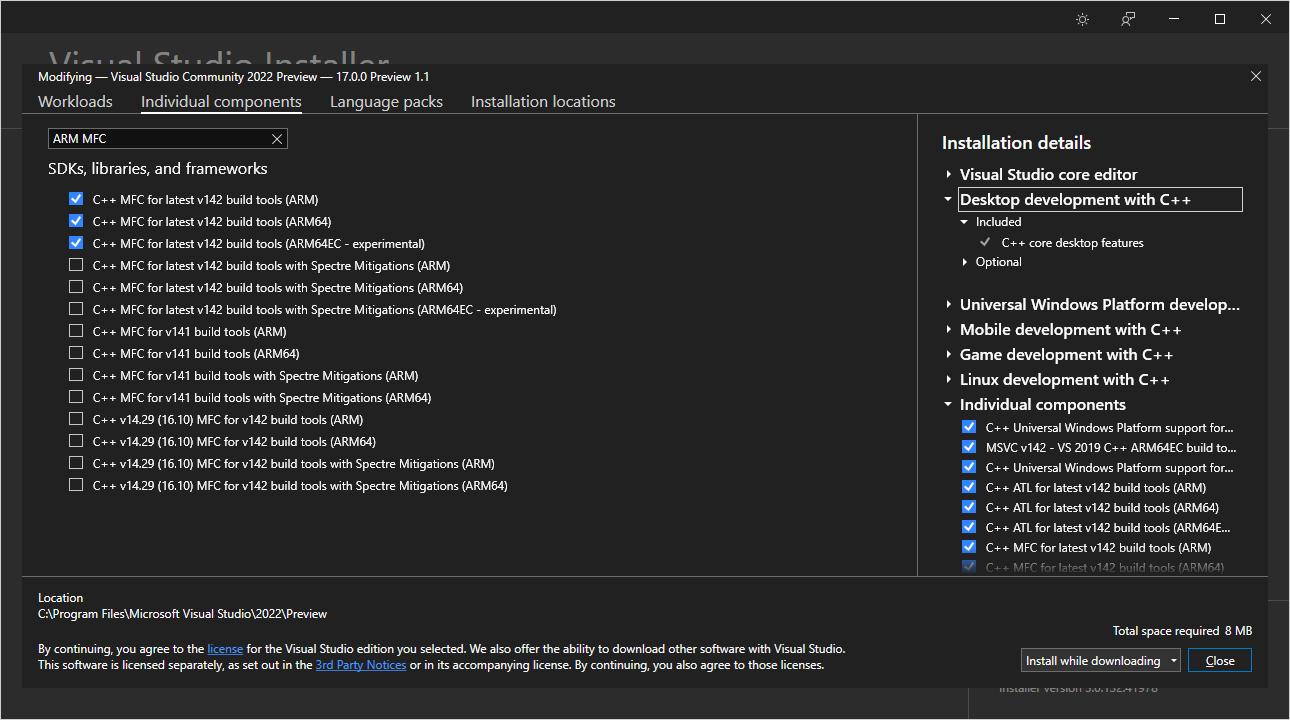Click the installation path C:\Program Files\Microsoft Visual Studio
Screen dimensions: 1290x720
pyautogui.click(x=182, y=614)
